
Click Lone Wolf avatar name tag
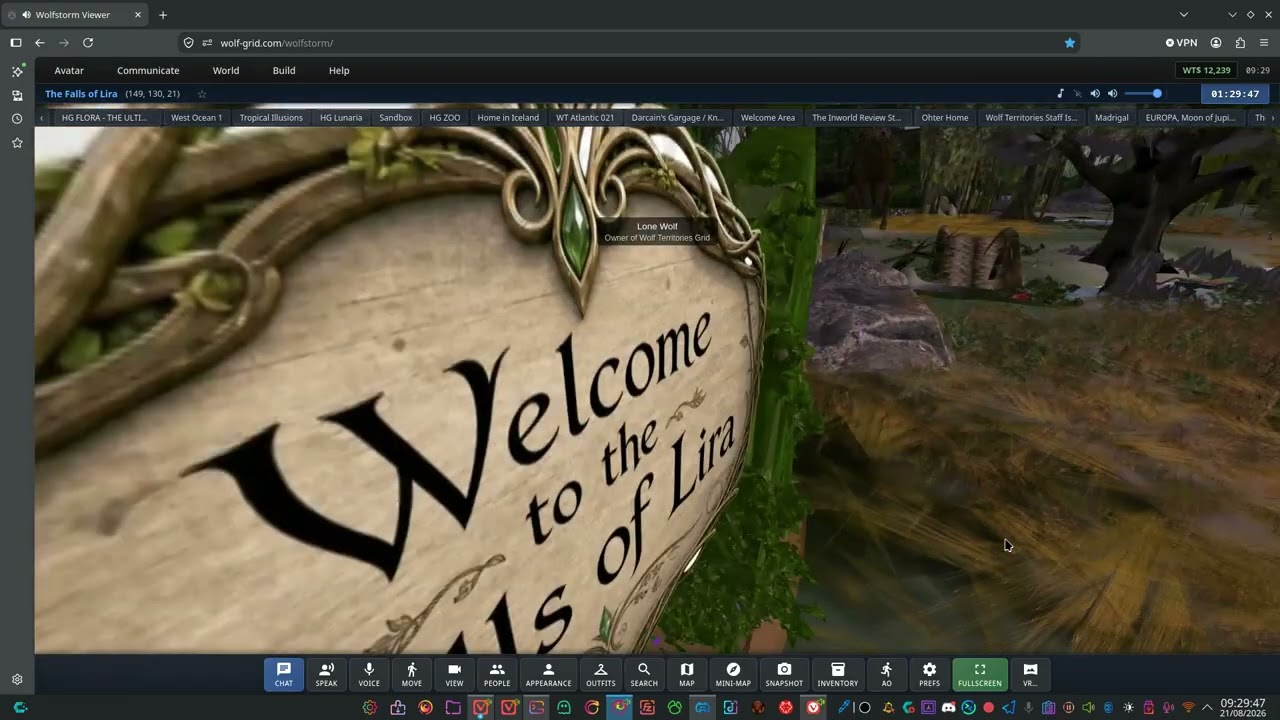(x=657, y=232)
